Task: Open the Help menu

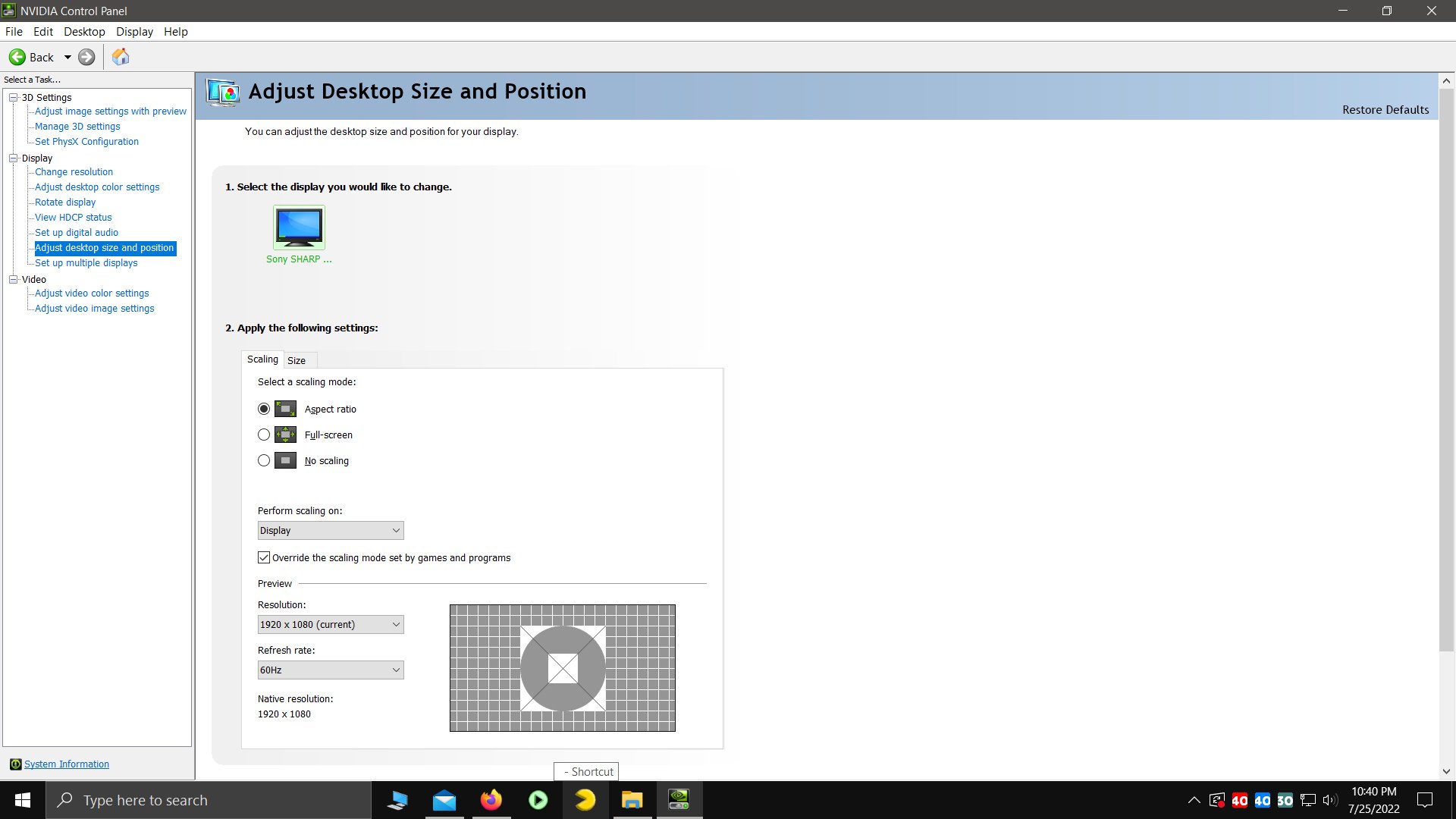Action: pyautogui.click(x=175, y=31)
